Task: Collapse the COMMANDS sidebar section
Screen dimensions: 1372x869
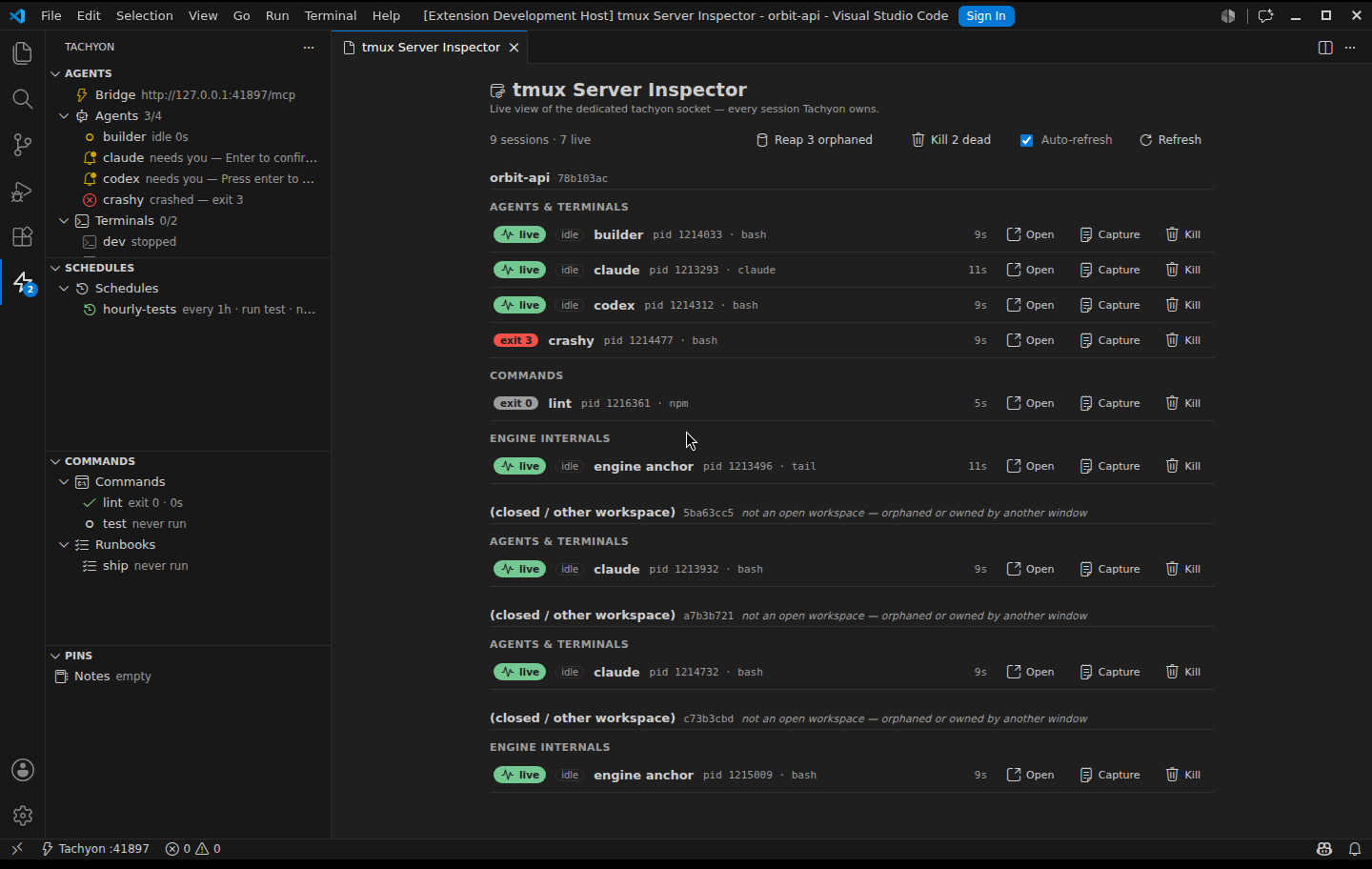Action: pos(55,461)
